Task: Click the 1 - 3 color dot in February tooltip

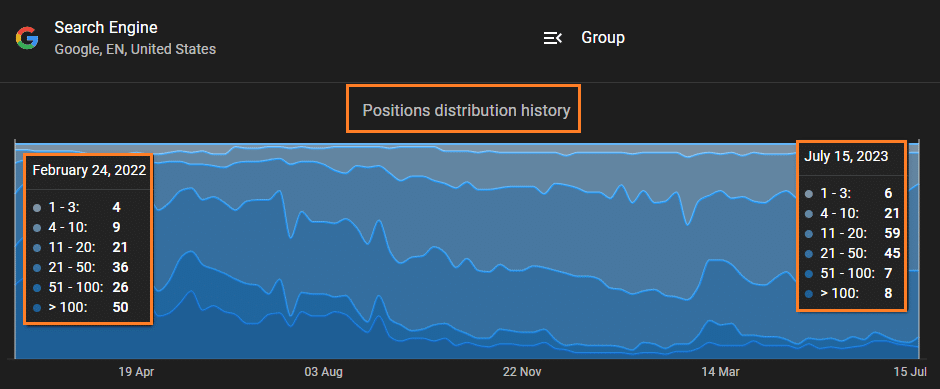Action: click(x=37, y=208)
